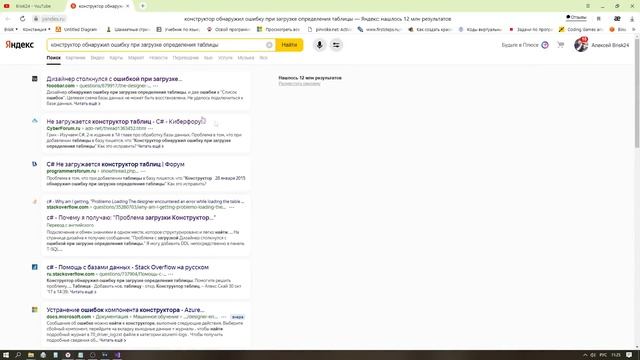Show more bookmarks chevron
The width and height of the screenshot is (640, 360).
click(x=634, y=29)
